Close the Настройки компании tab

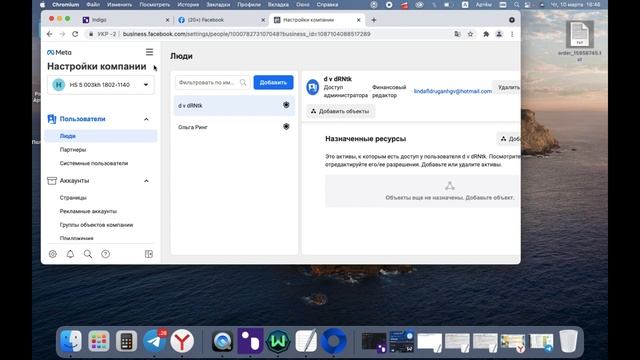pos(358,20)
